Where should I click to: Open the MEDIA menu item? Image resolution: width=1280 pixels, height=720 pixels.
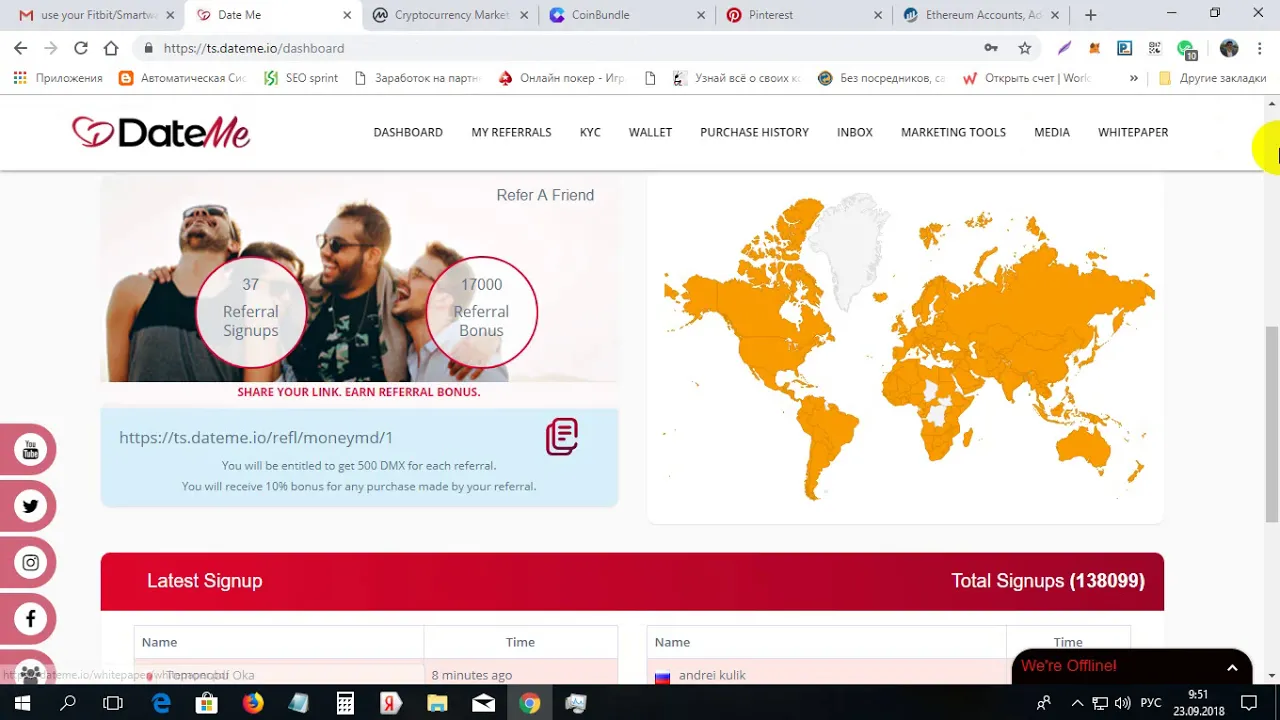coord(1052,132)
